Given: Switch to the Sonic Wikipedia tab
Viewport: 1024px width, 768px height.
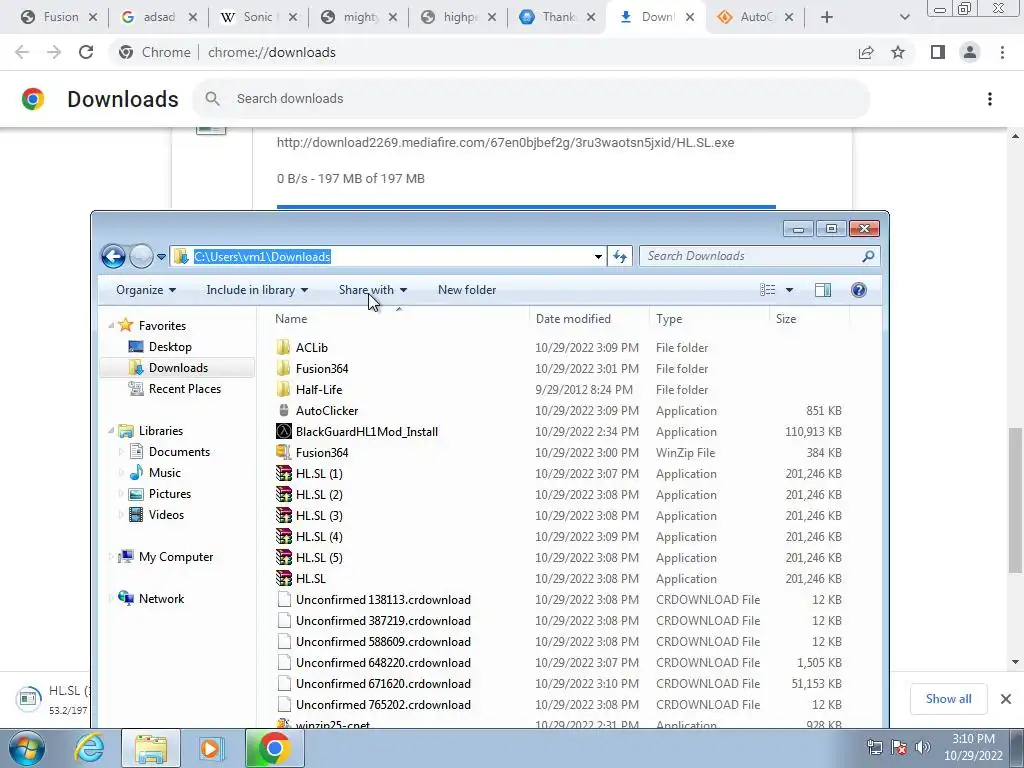Looking at the screenshot, I should point(257,17).
